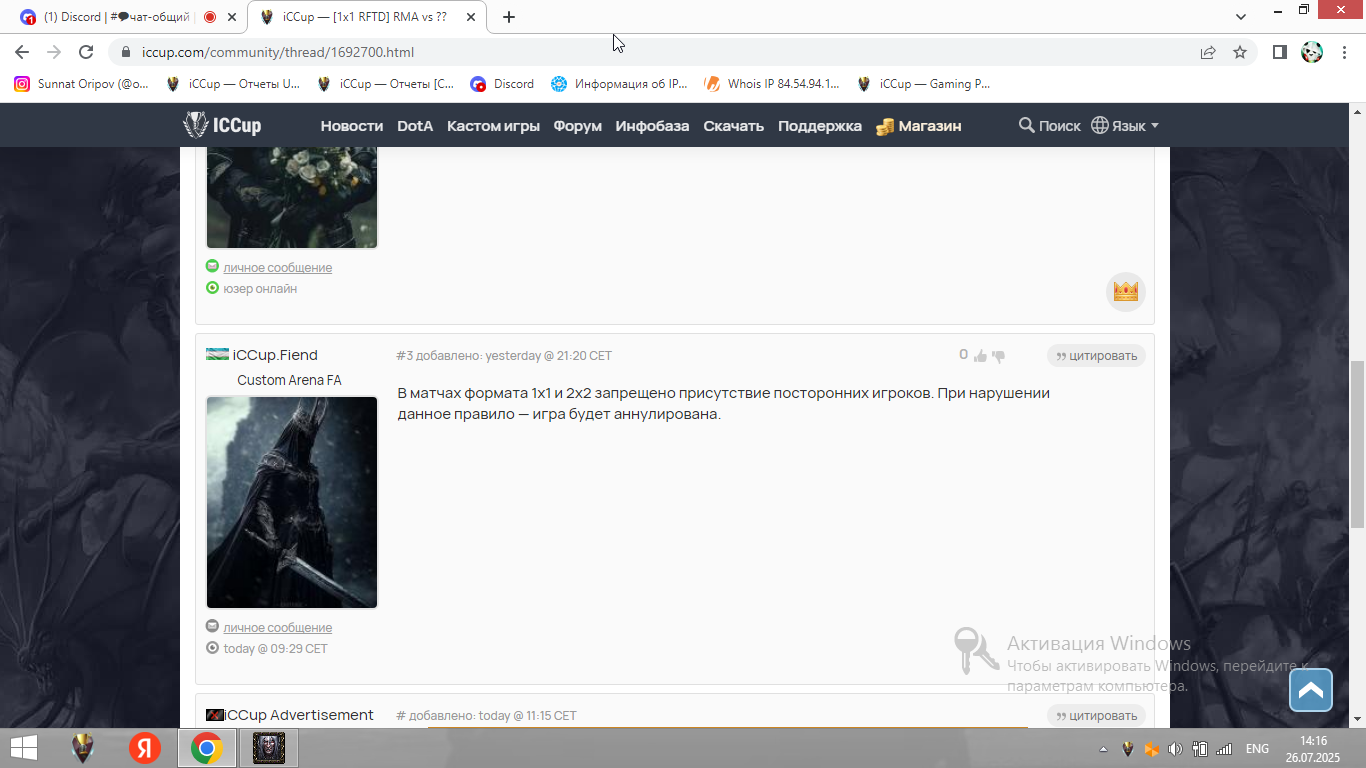Click the #3 post permalink
This screenshot has width=1366, height=768.
pos(404,356)
